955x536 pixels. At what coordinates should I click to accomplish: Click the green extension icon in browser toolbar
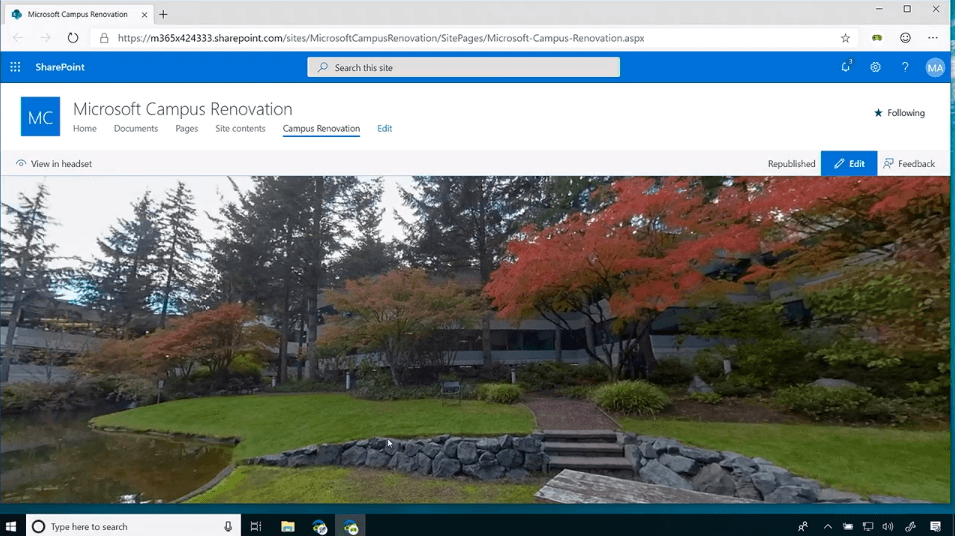coord(876,38)
